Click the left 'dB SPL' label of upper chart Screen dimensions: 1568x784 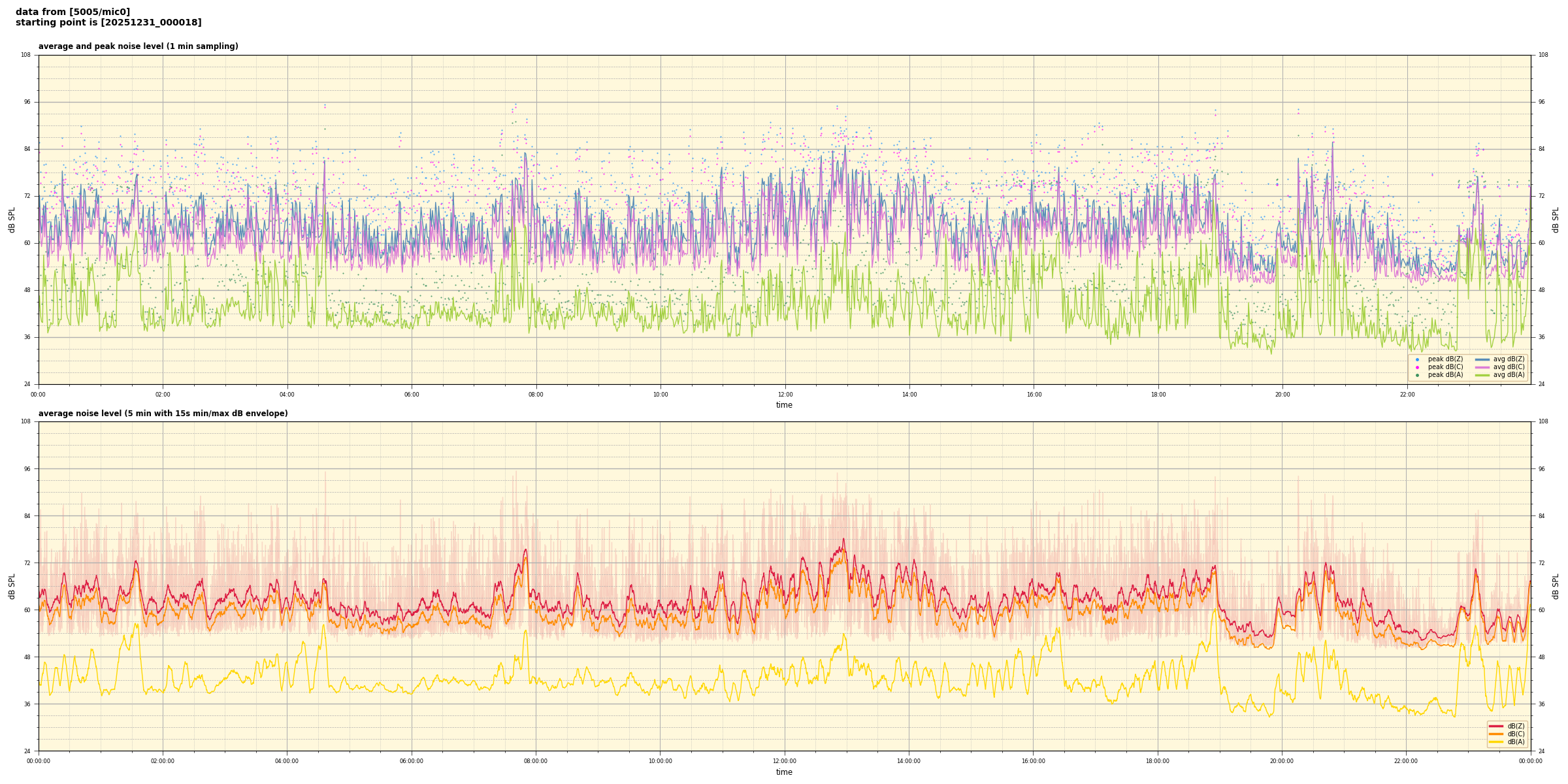12,220
